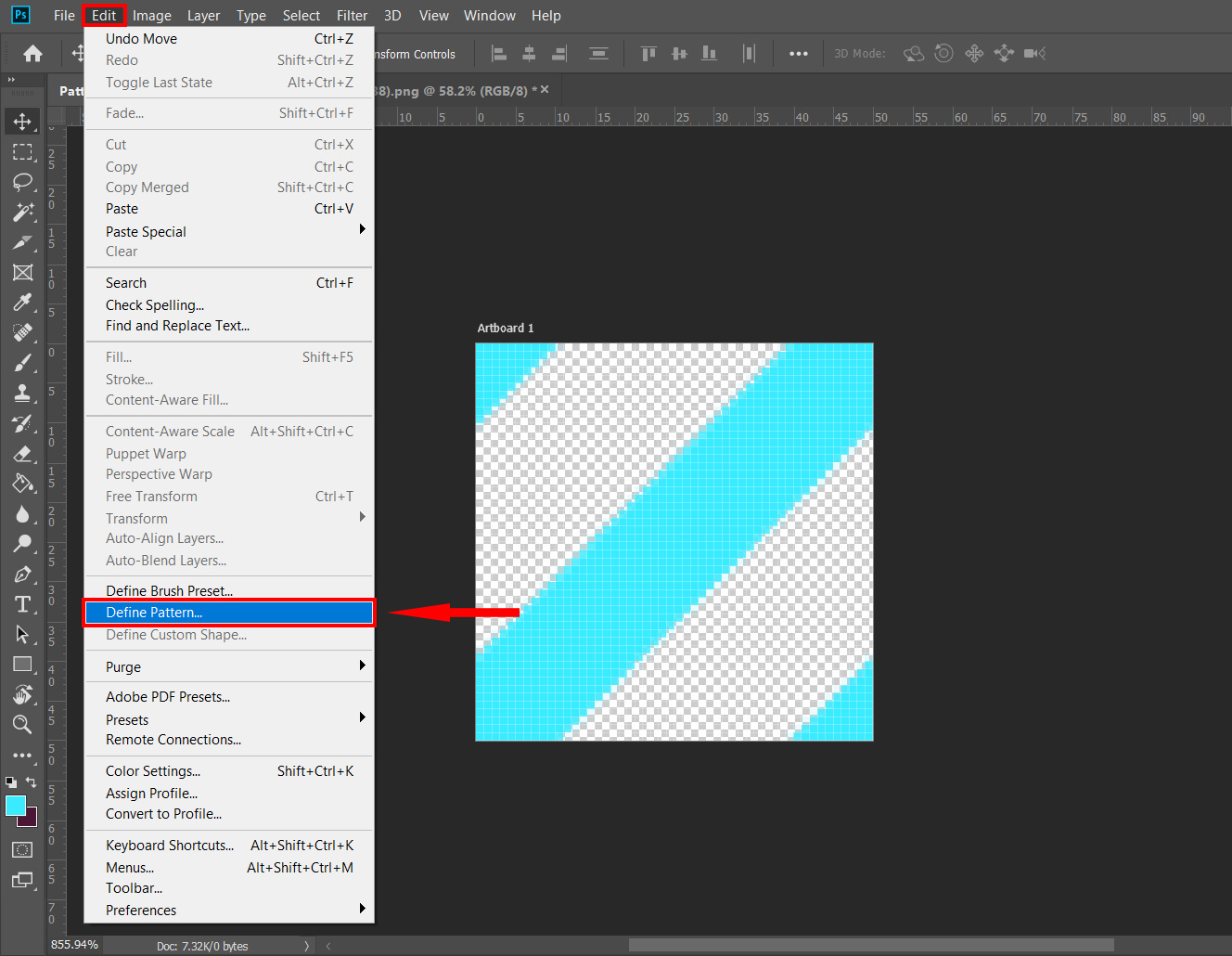Choose the Horizontal Type tool
This screenshot has height=956, width=1232.
tap(22, 604)
